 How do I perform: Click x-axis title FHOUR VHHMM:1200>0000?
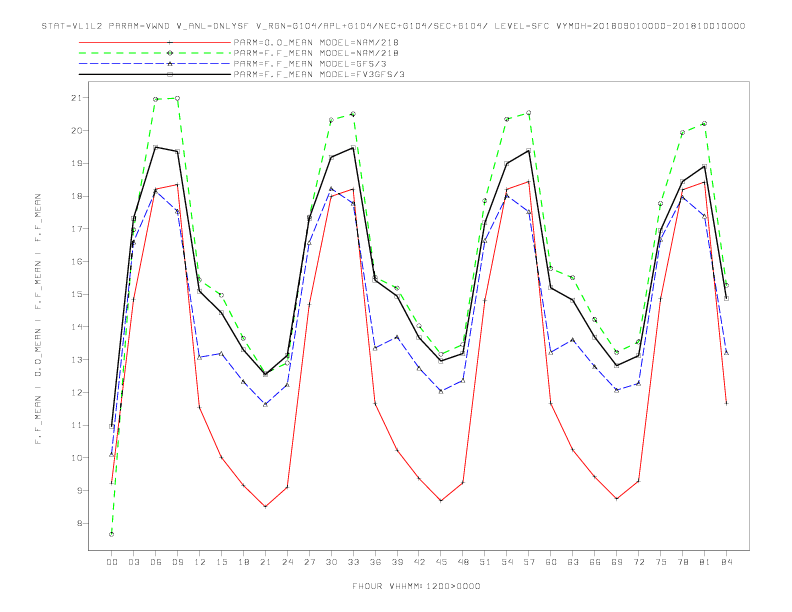(x=416, y=586)
